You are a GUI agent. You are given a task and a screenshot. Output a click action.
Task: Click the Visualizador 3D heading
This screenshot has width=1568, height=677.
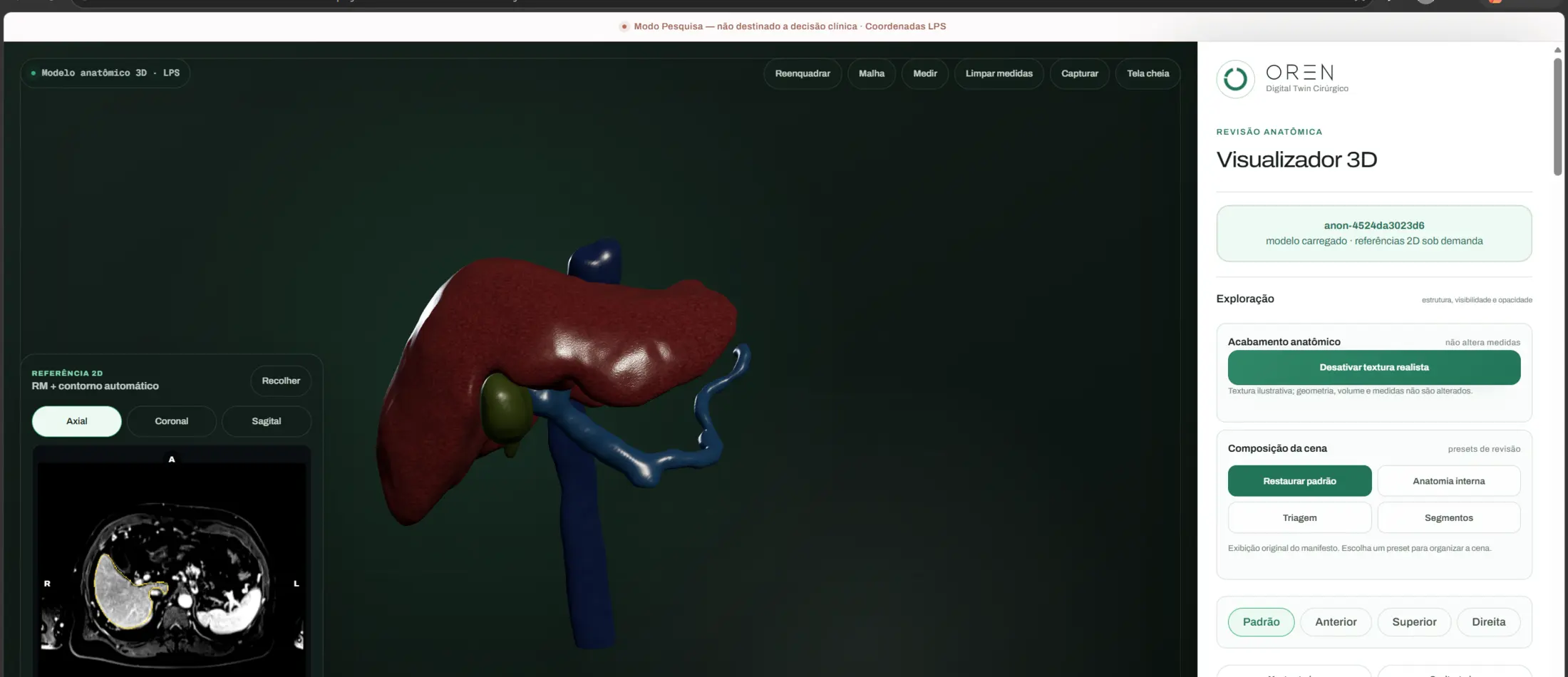(1296, 159)
